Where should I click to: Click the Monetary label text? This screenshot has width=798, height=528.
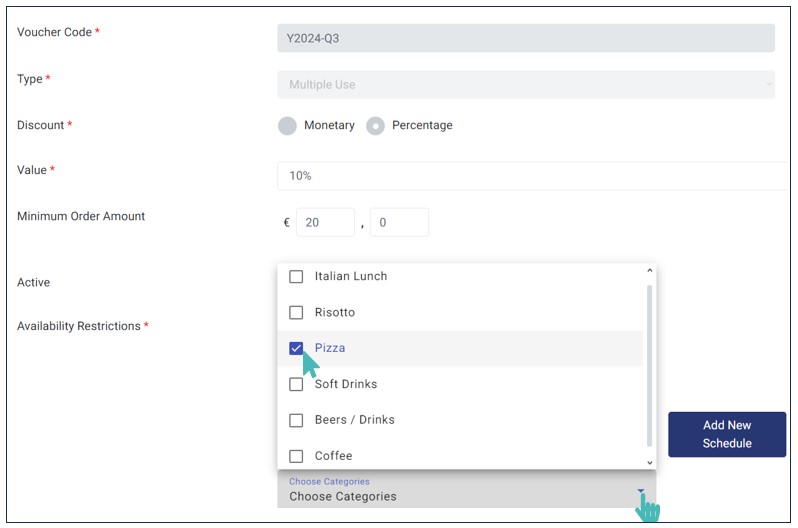[329, 125]
